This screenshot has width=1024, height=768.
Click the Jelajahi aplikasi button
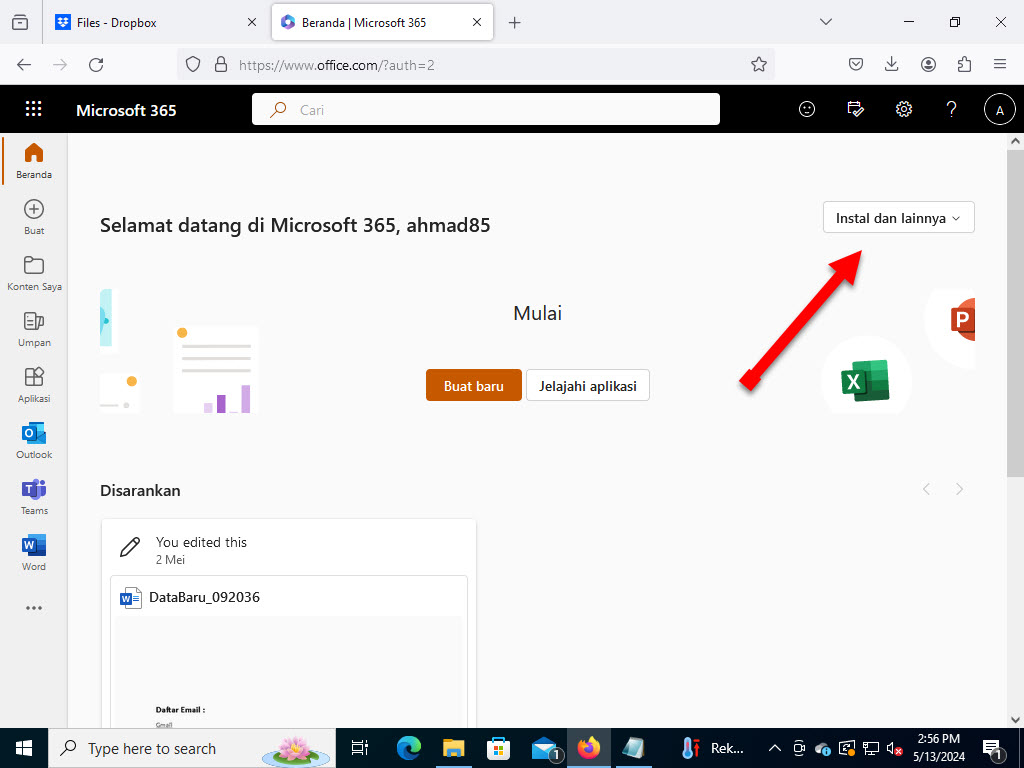[x=588, y=385]
